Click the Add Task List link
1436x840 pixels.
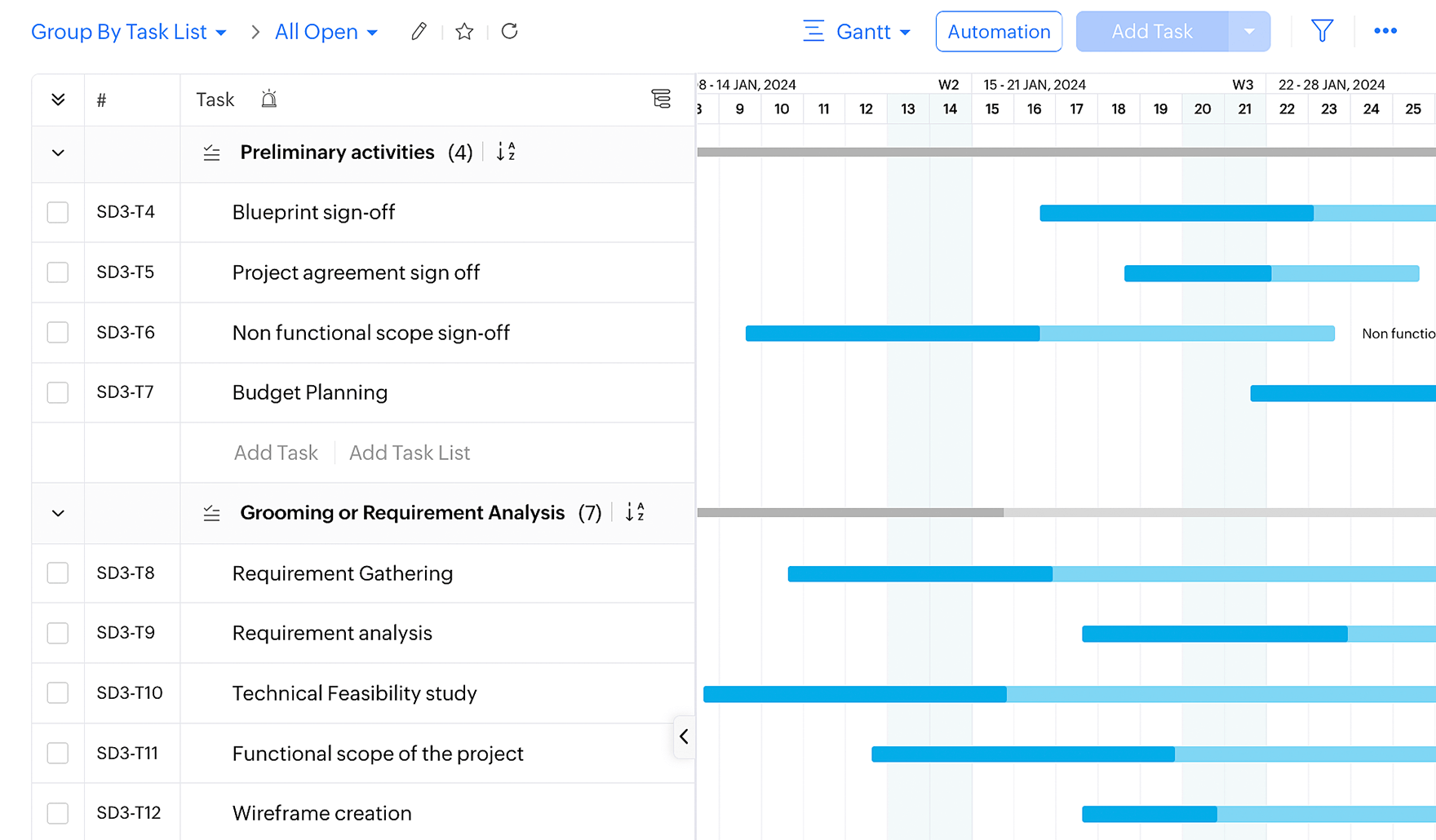pyautogui.click(x=409, y=453)
